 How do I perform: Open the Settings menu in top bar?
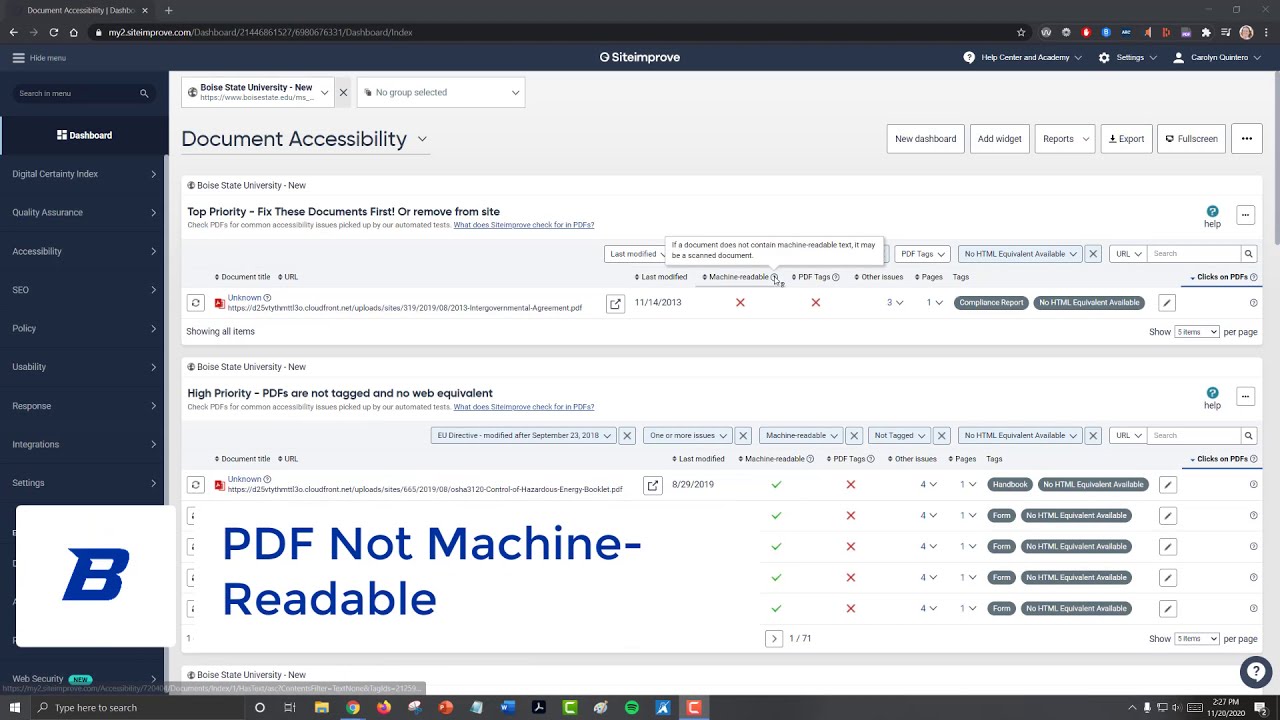(1127, 58)
